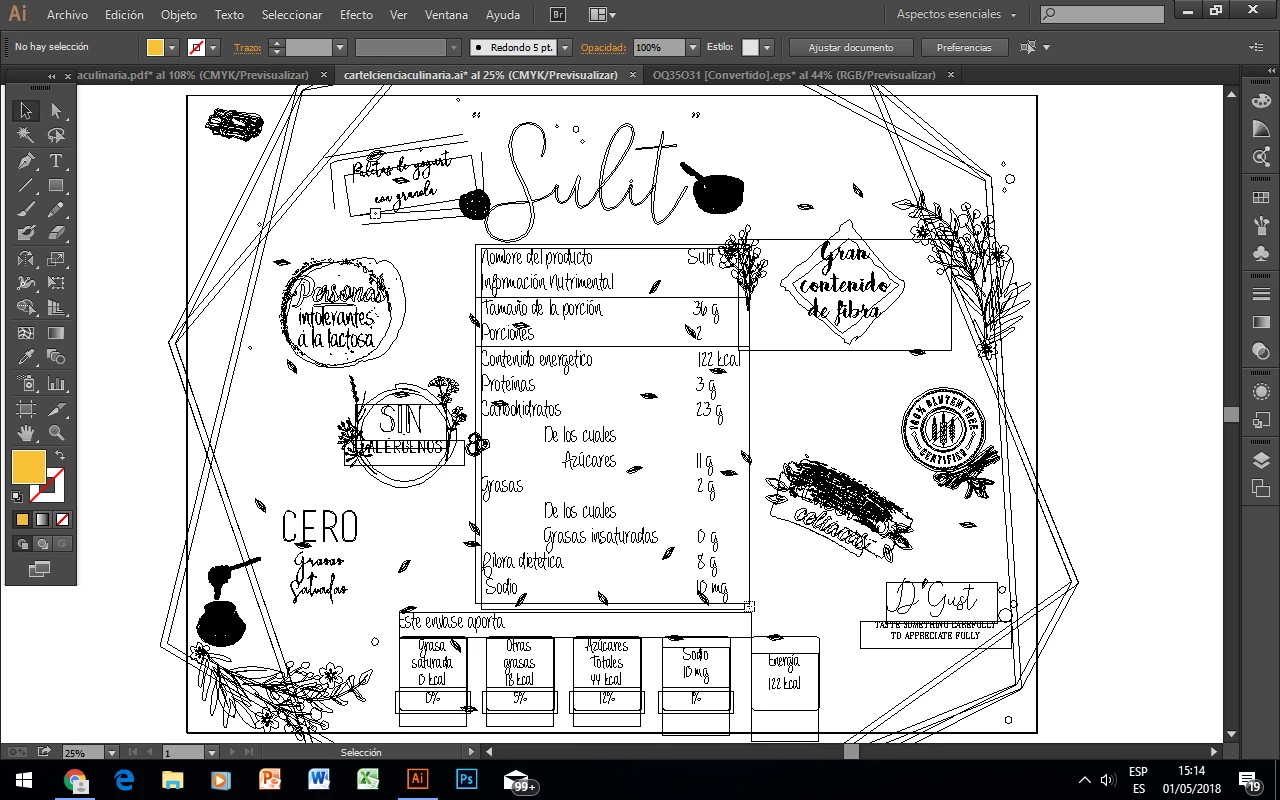Open the Symbols panel club icon
This screenshot has height=800, width=1280.
pos(1261,253)
